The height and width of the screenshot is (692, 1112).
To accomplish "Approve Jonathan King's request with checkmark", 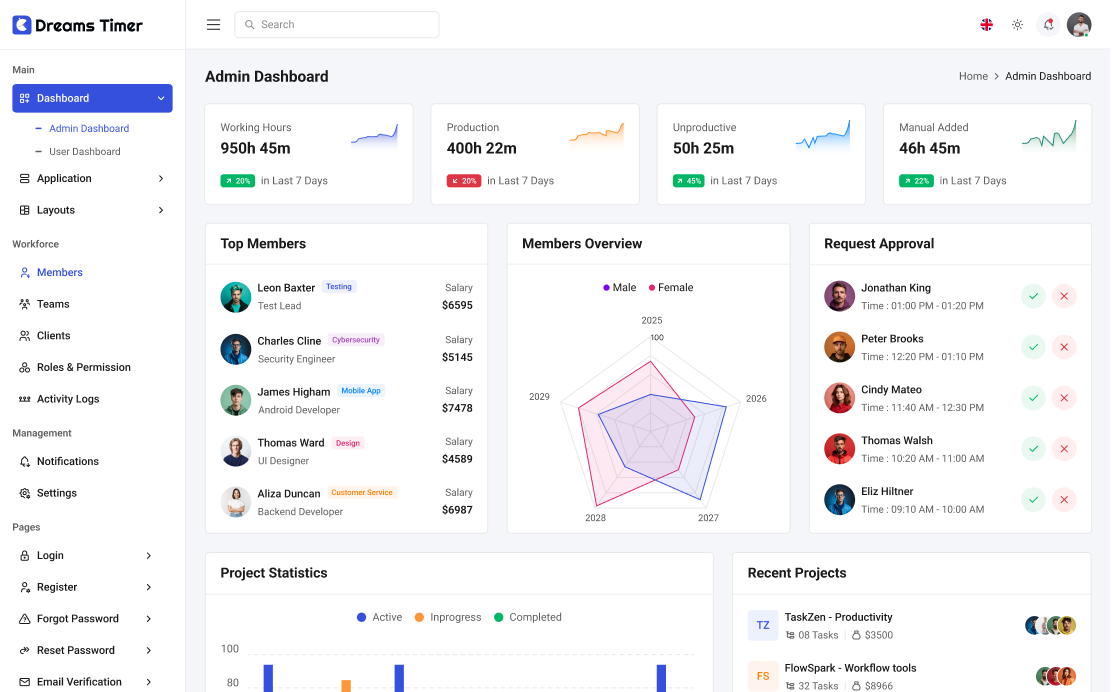I will (1033, 296).
